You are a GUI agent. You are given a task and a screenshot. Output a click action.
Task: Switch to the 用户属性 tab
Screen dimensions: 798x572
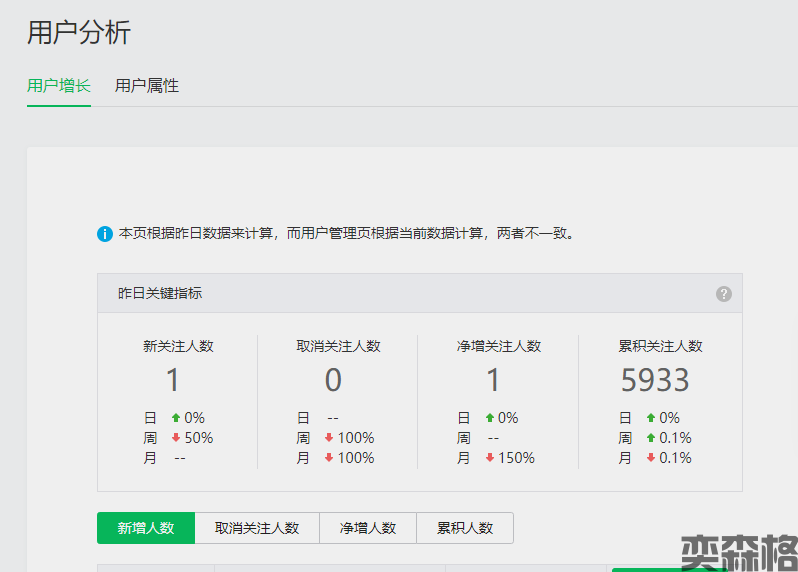(x=147, y=86)
